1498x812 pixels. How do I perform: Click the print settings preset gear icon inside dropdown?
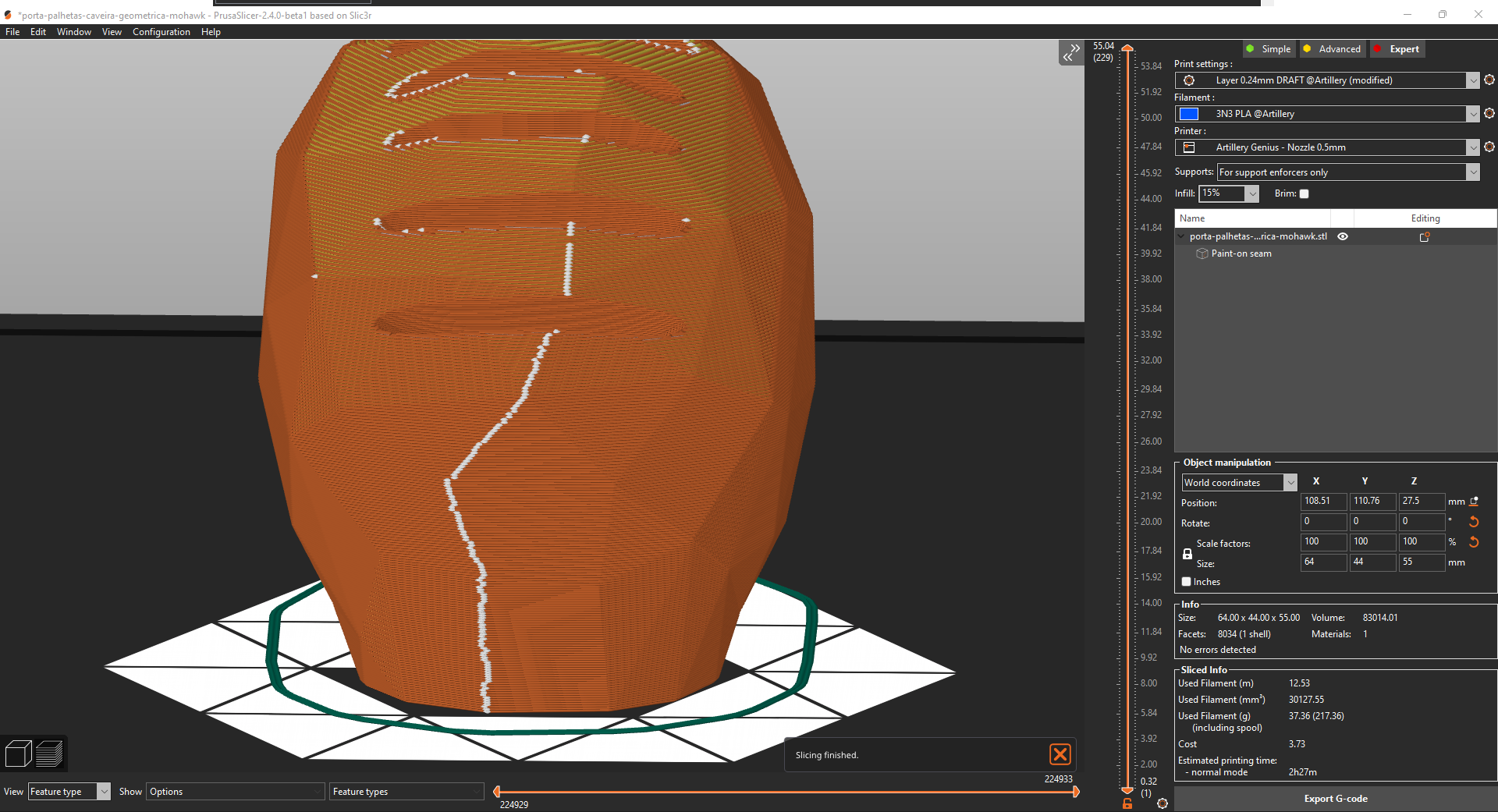pos(1189,80)
